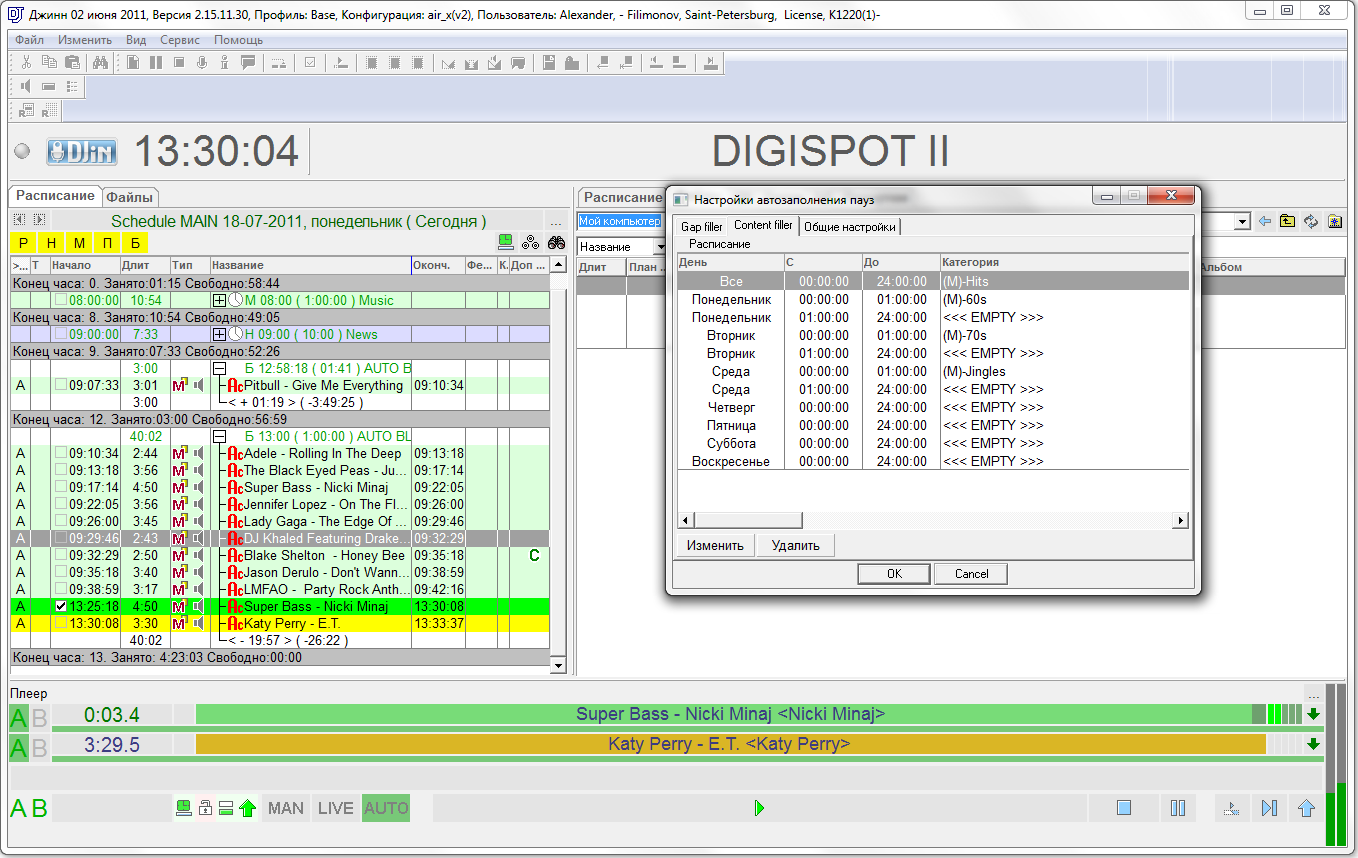Image resolution: width=1358 pixels, height=858 pixels.
Task: Switch to Gap filler tab in dialog
Action: pos(701,227)
